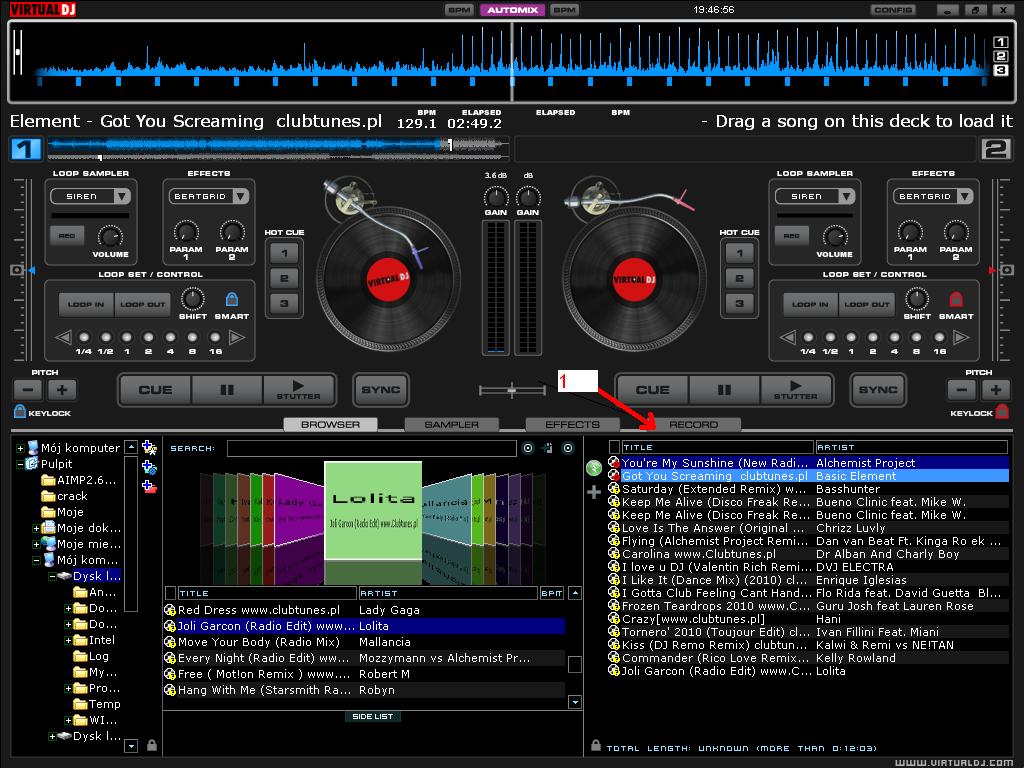The width and height of the screenshot is (1024, 768).
Task: Click left deck LOOP IN button
Action: coord(86,304)
